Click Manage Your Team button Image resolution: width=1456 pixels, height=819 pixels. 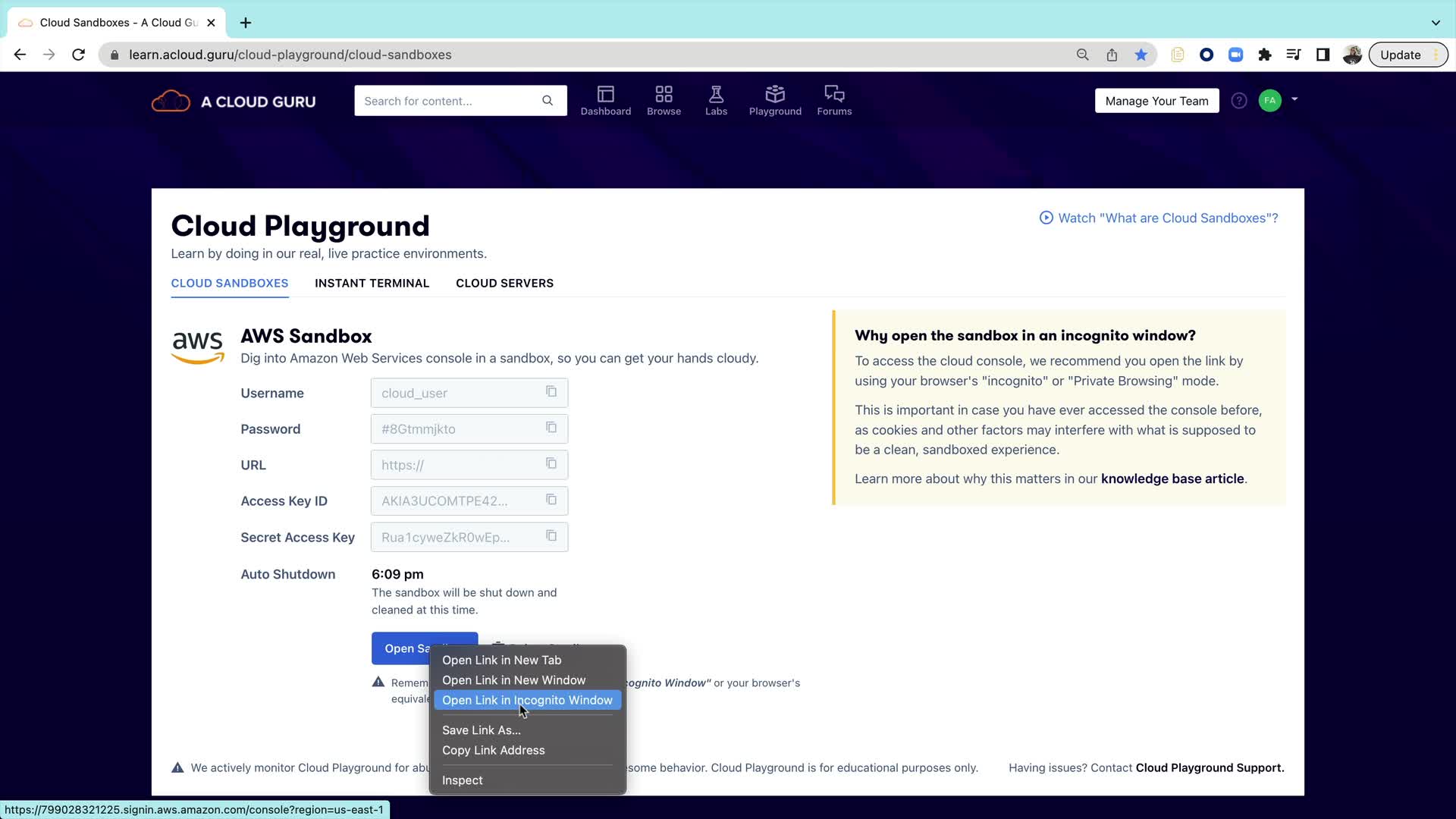(x=1156, y=101)
